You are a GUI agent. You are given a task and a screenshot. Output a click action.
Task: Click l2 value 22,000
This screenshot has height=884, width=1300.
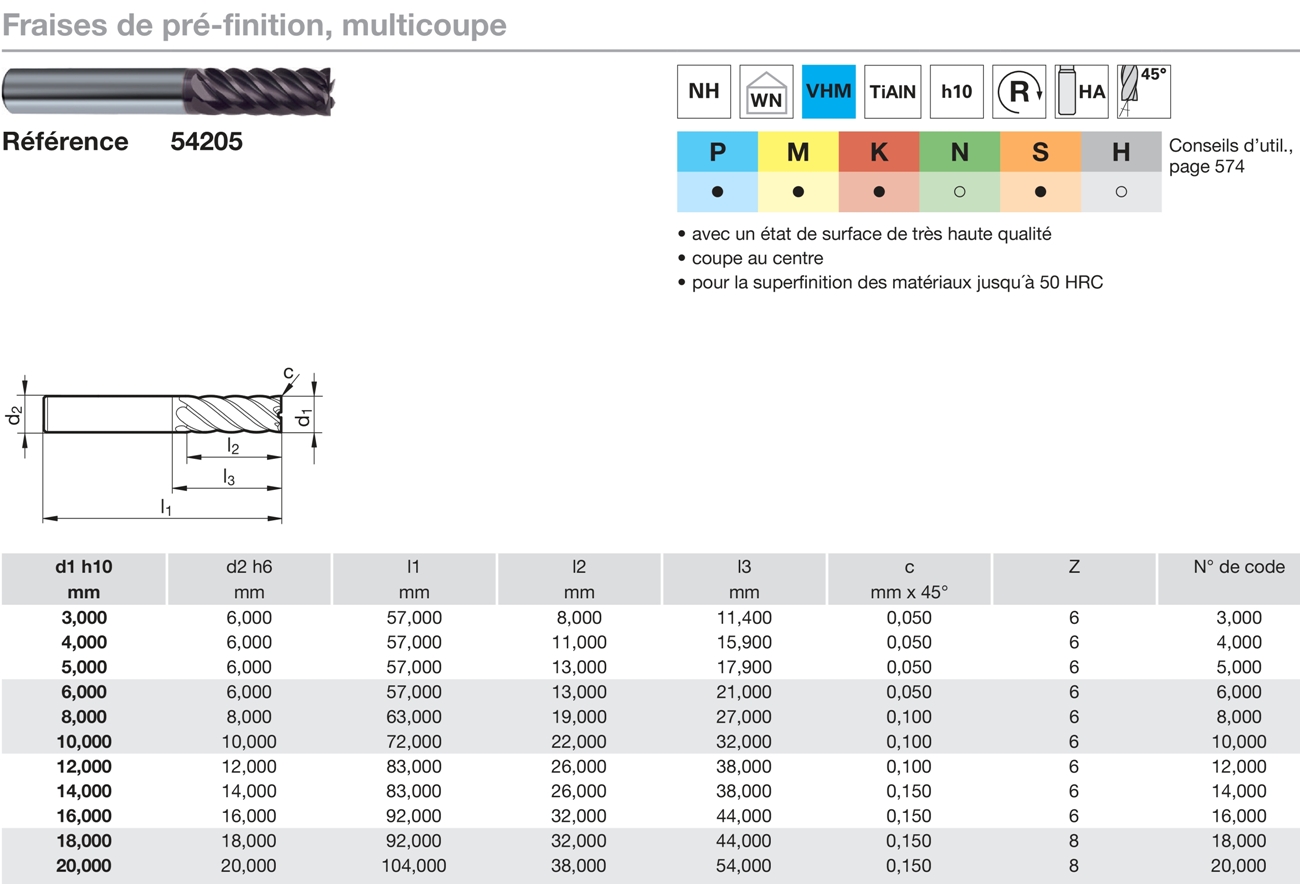578,742
